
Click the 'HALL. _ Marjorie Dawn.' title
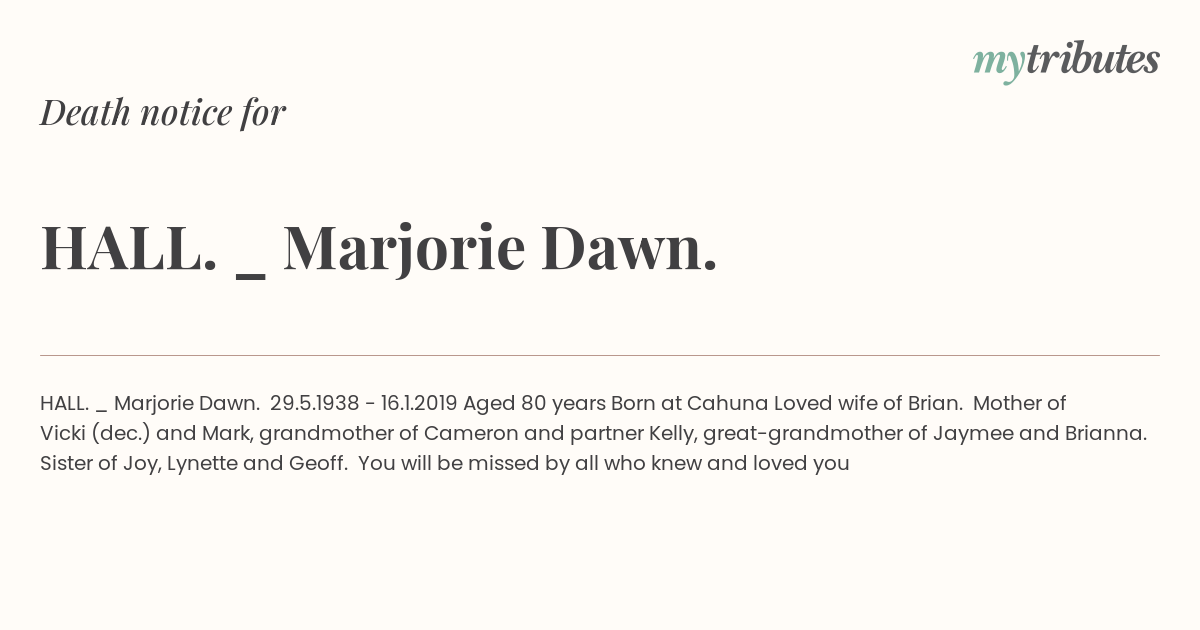379,248
